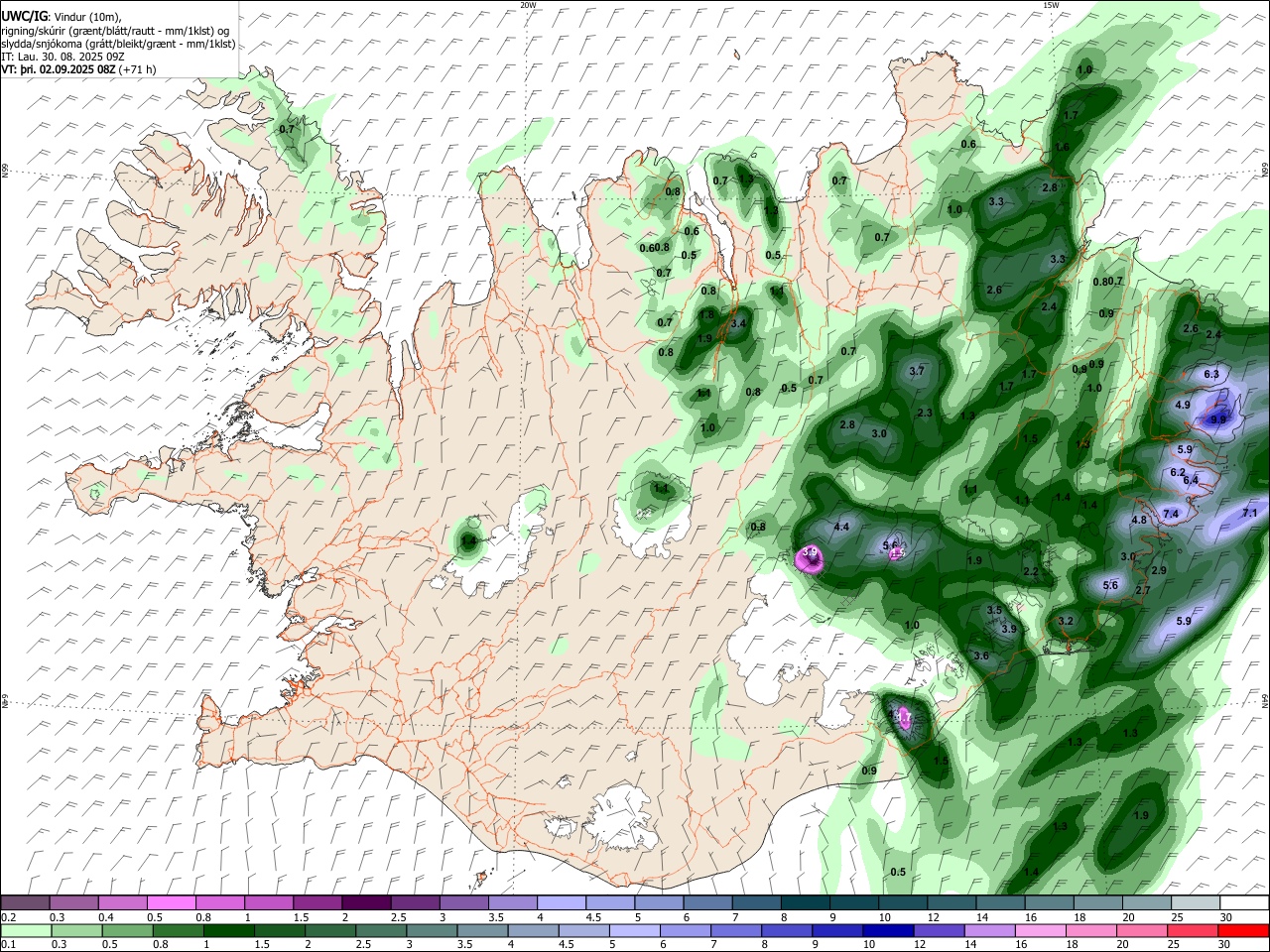This screenshot has height=952, width=1270.
Task: Click the '15W' longitude label
Action: [x=1051, y=5]
